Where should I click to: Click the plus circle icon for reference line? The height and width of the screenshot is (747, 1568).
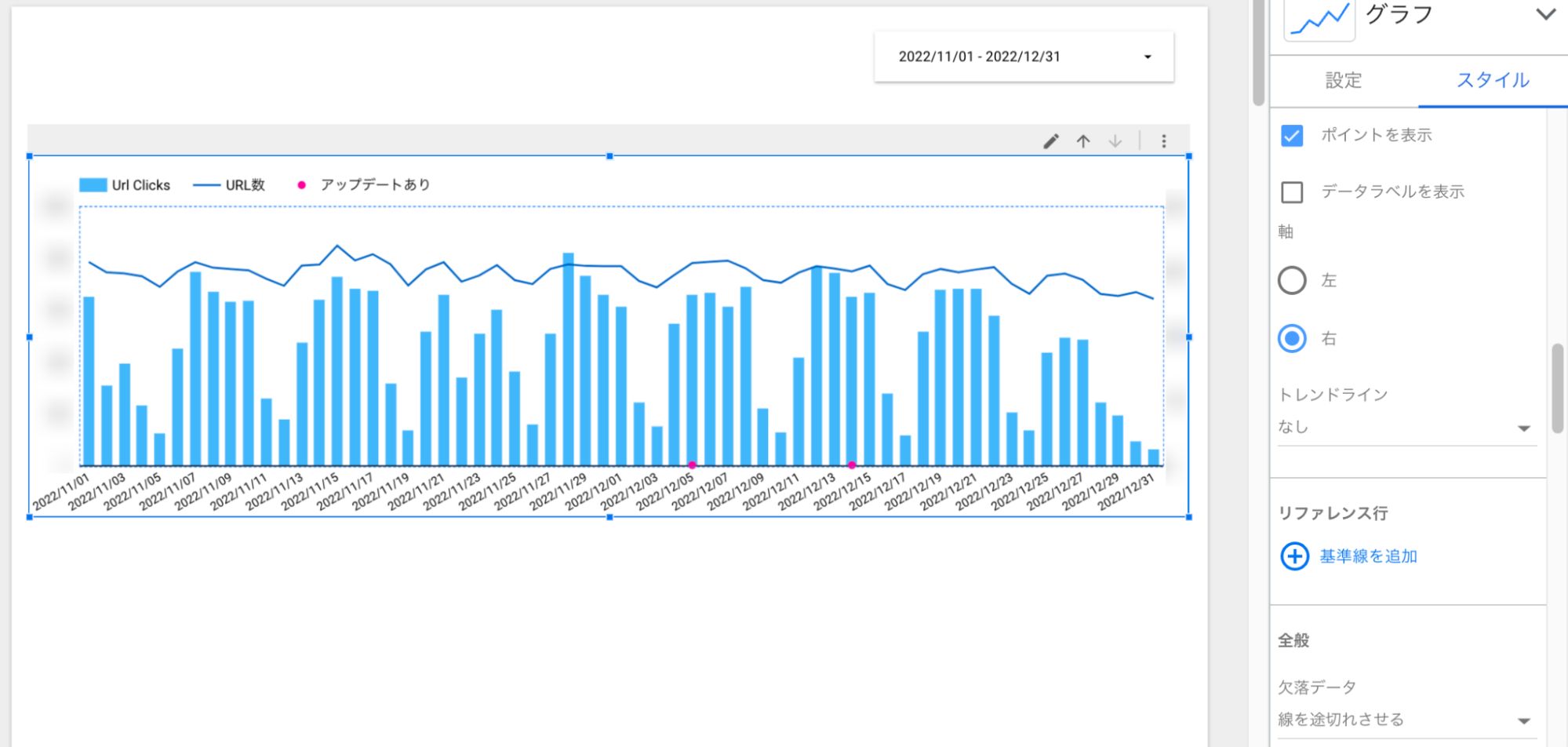pos(1294,556)
